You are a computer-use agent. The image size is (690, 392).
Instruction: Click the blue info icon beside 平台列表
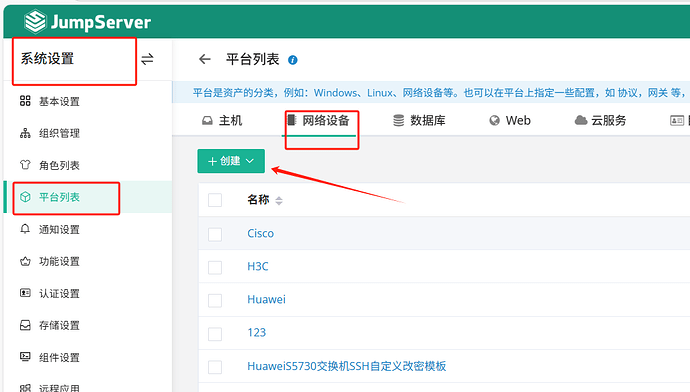coord(293,60)
